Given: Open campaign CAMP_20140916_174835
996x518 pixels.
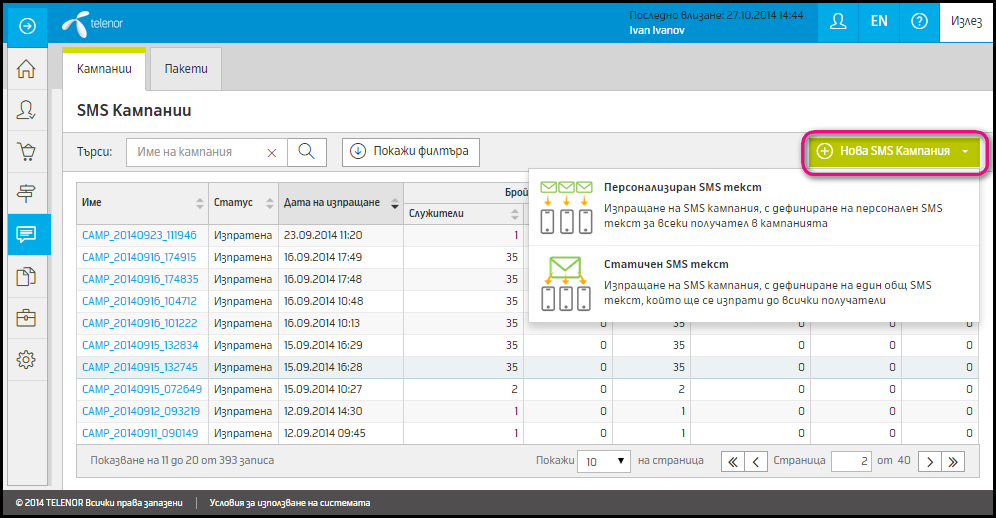Looking at the screenshot, I should pyautogui.click(x=140, y=279).
